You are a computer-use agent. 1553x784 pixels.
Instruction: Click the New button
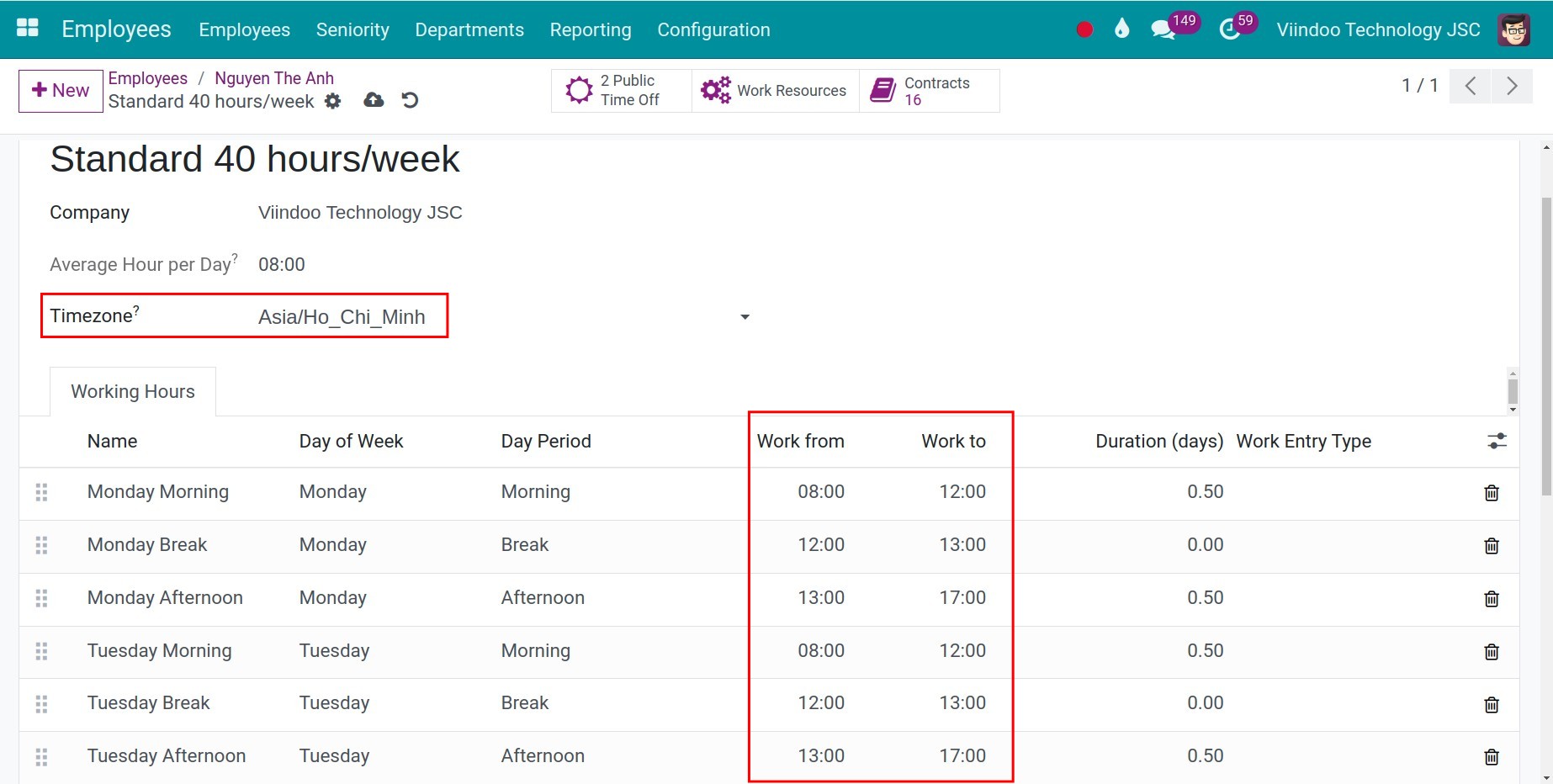61,91
